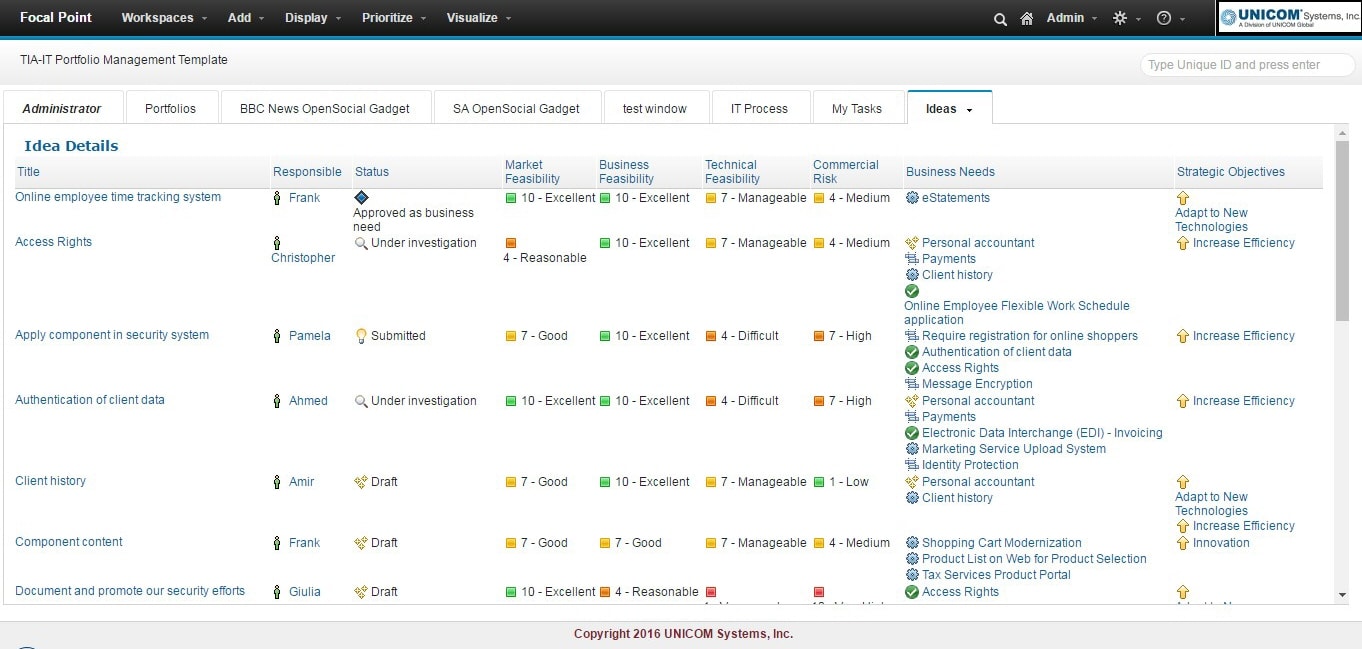Click the scrollbar down arrow
Viewport: 1362px width, 649px height.
pyautogui.click(x=1342, y=595)
